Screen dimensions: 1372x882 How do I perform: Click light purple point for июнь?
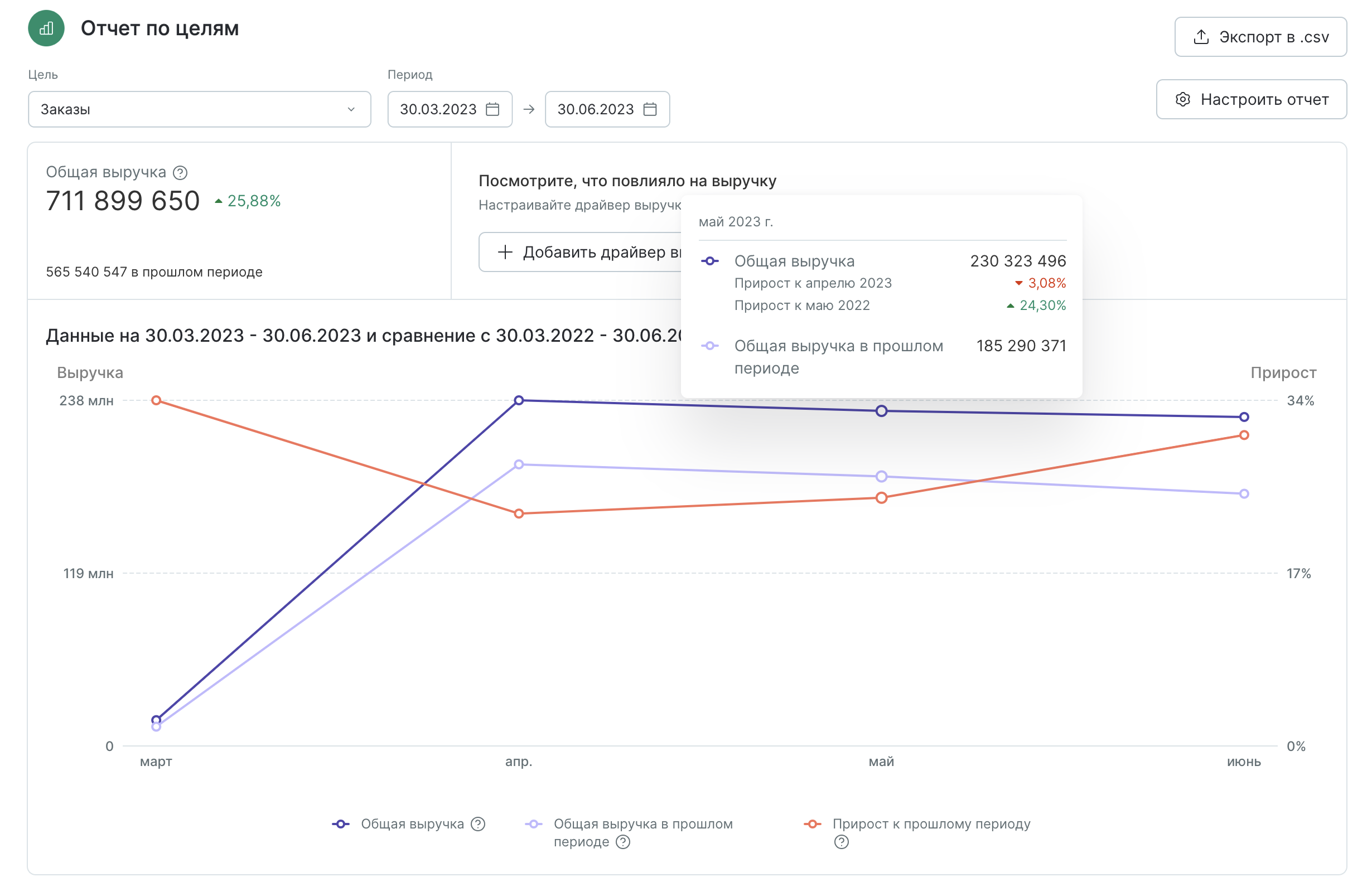coord(1244,494)
